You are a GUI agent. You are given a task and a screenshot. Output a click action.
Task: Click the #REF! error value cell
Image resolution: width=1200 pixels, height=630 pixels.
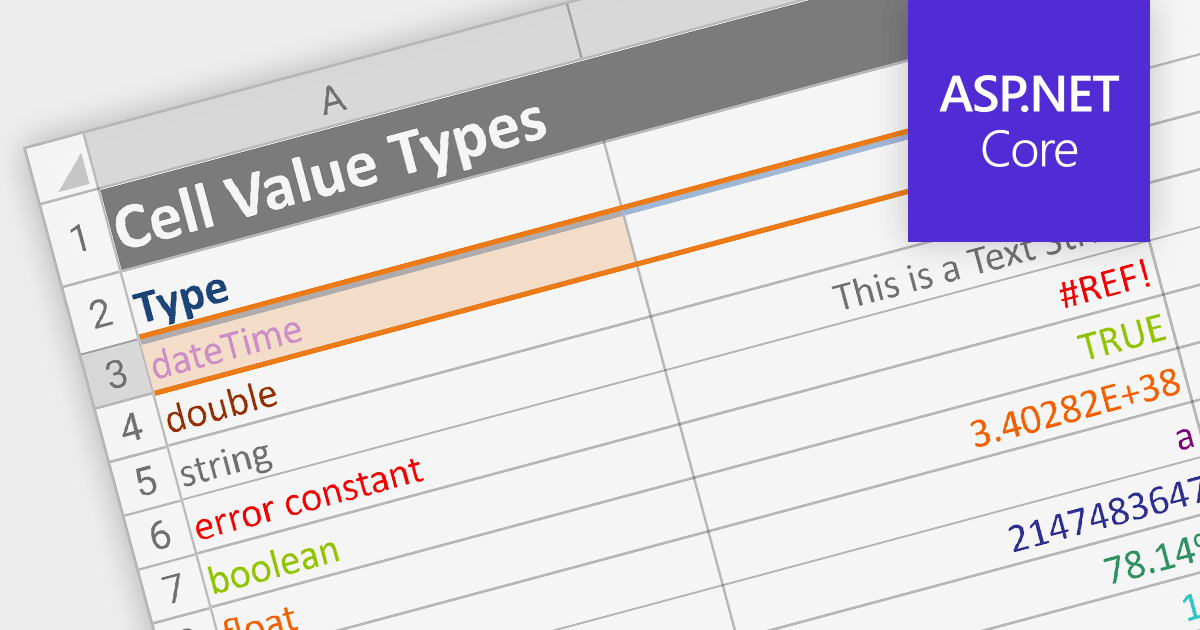click(1106, 290)
